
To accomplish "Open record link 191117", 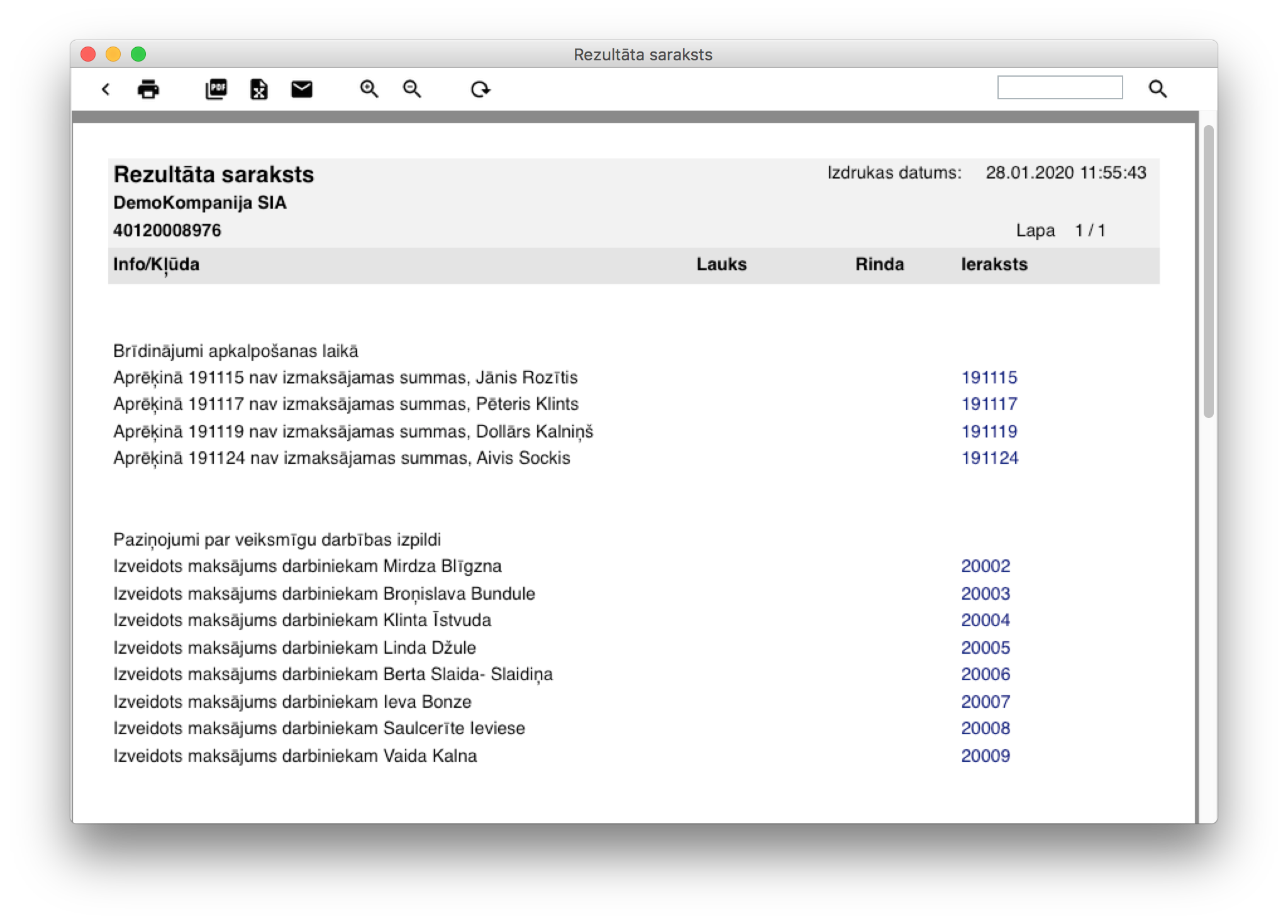I will point(989,404).
